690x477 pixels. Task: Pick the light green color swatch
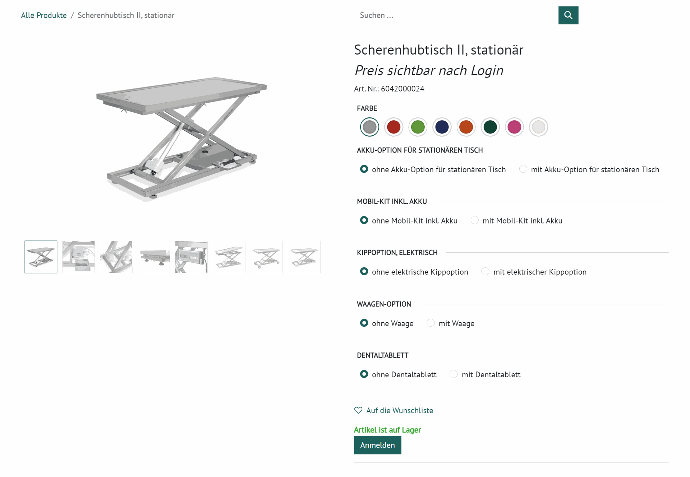coord(418,127)
